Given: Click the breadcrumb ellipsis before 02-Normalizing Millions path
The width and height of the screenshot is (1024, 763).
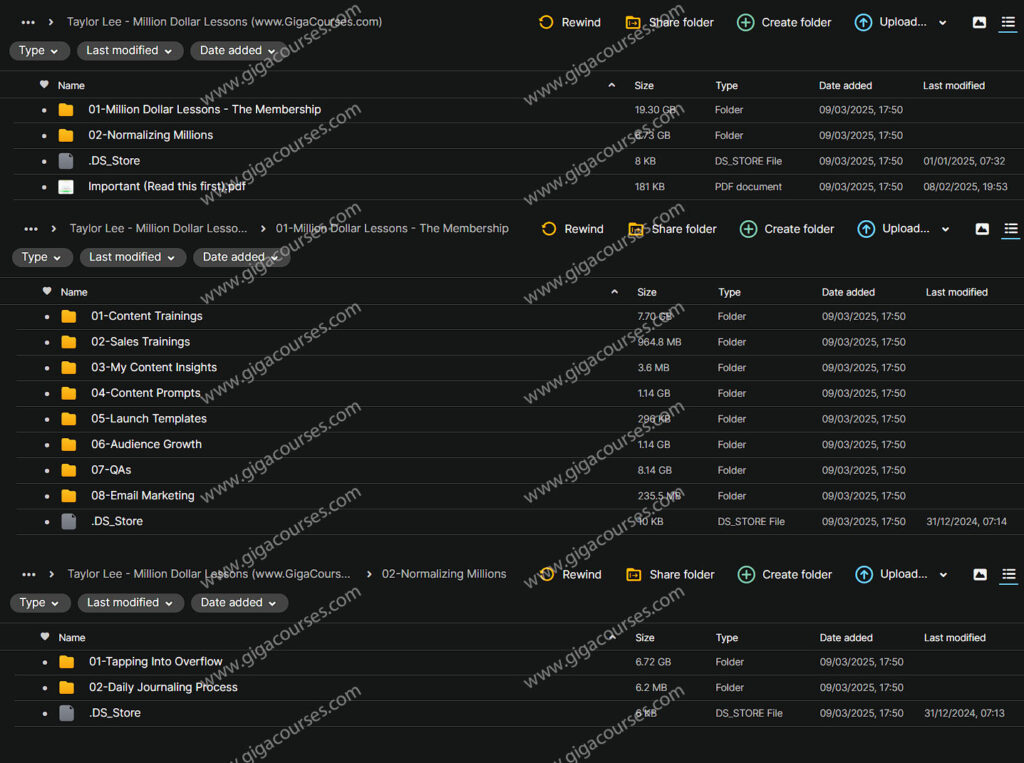Looking at the screenshot, I should 31,574.
